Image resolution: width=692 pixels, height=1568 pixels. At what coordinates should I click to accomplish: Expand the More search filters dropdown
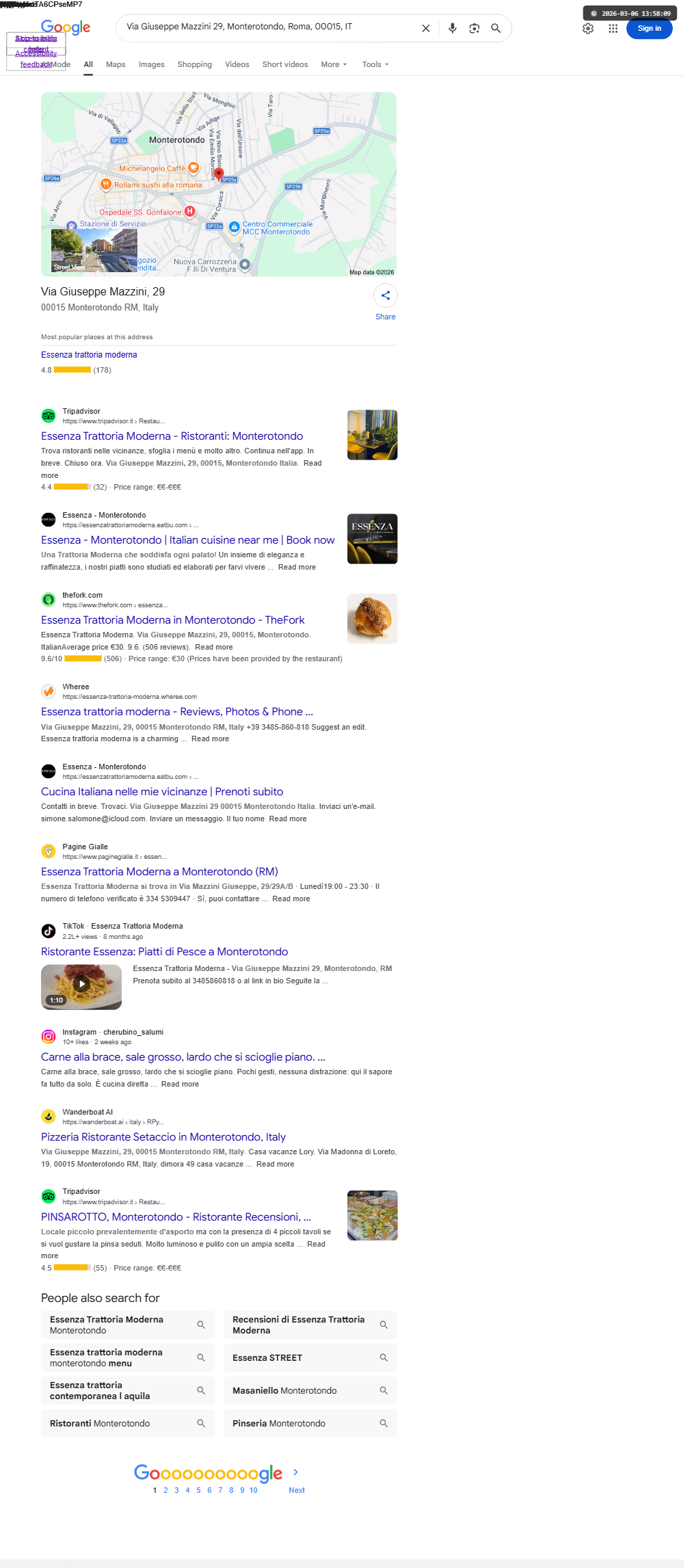point(334,64)
